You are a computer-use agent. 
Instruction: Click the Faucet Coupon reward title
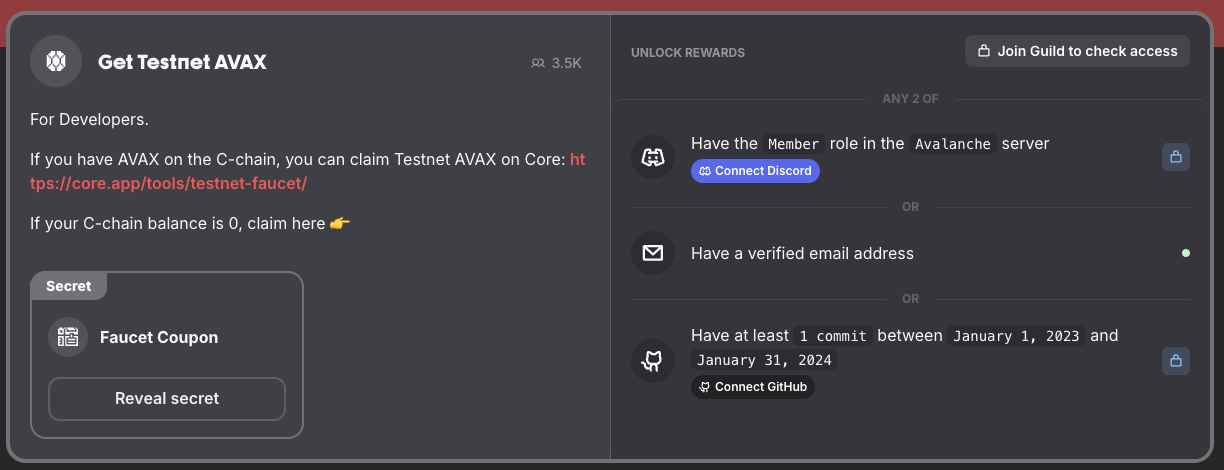coord(159,337)
